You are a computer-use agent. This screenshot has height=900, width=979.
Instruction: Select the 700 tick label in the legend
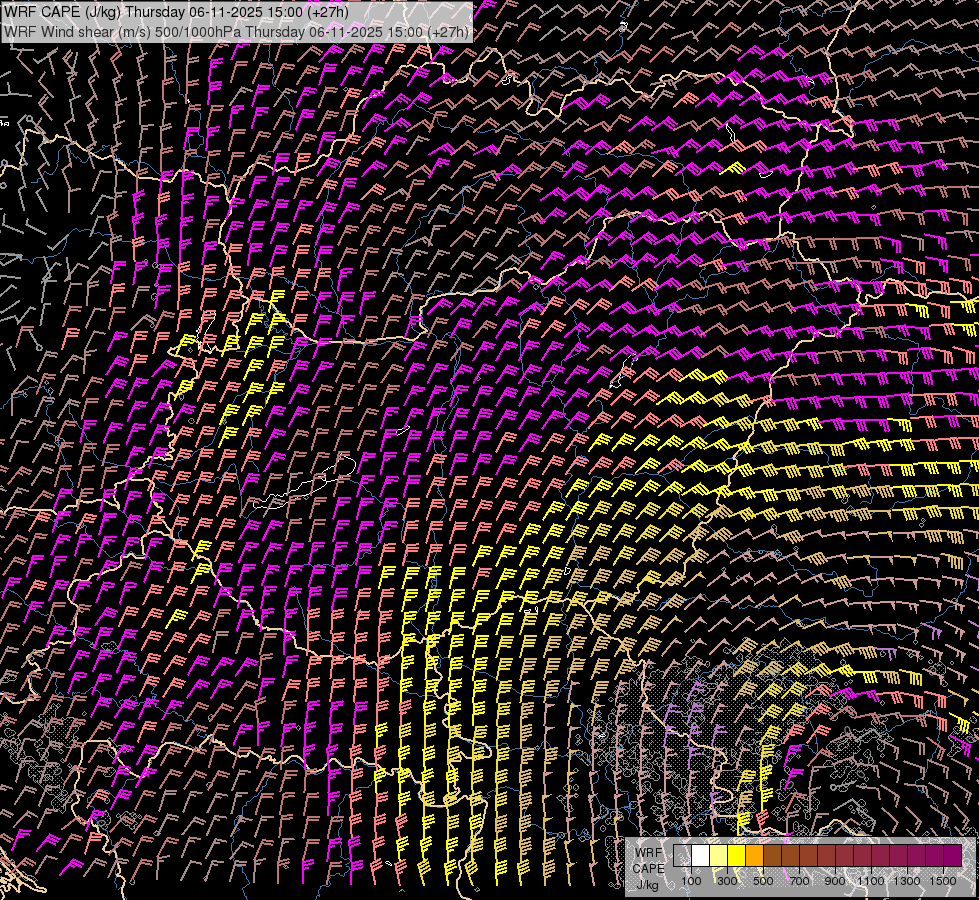tap(799, 881)
